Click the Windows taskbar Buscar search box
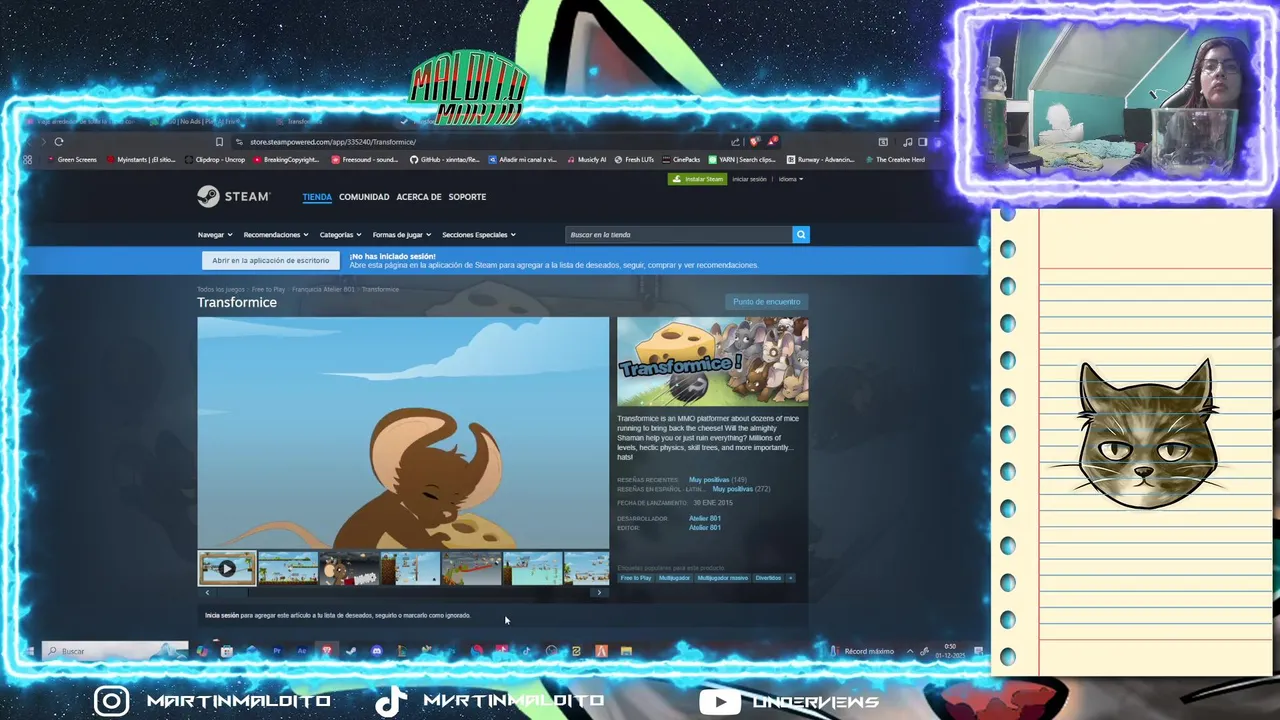1280x720 pixels. coord(114,651)
